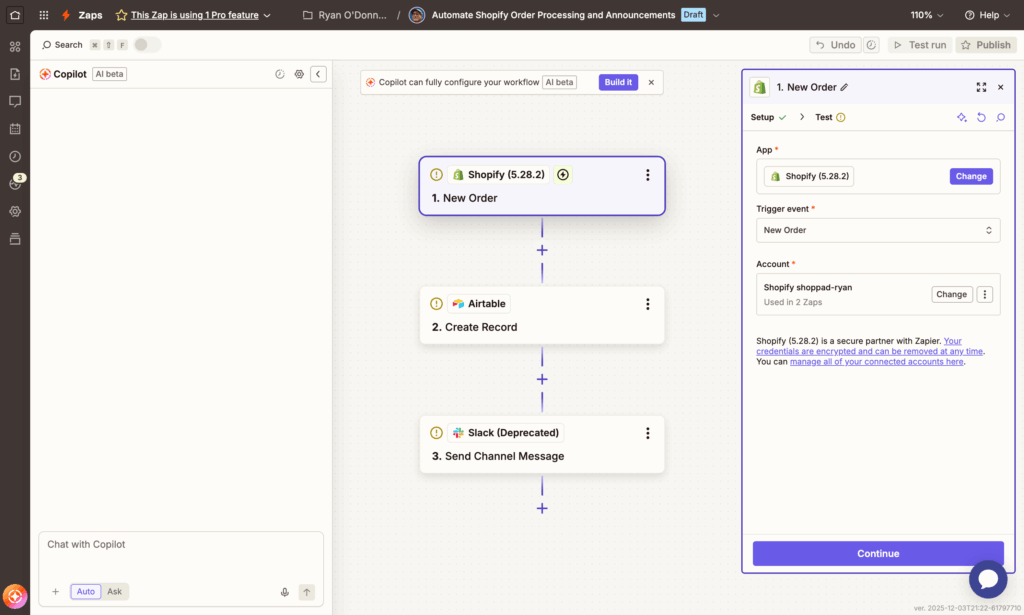Click the Copilot orb at bottom left

pos(15,596)
